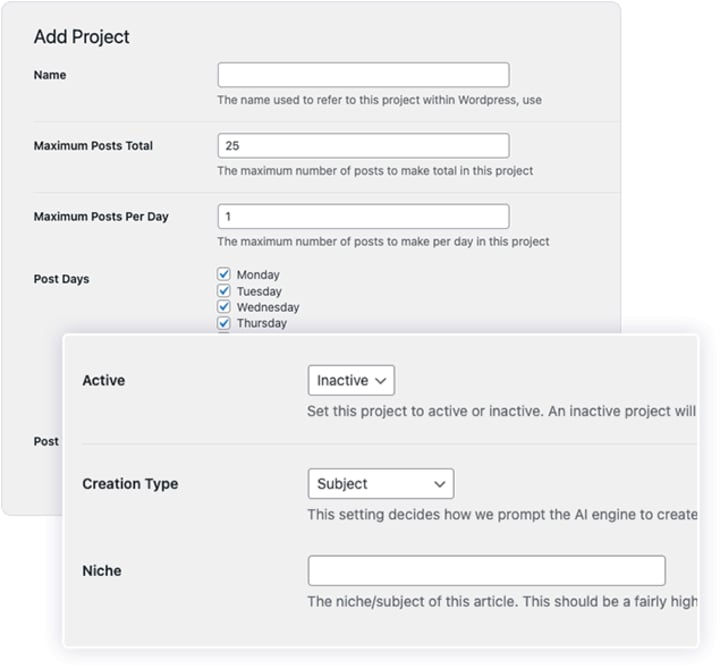This screenshot has width=720, height=669.
Task: Disable the Wednesday checkbox
Action: [x=224, y=307]
